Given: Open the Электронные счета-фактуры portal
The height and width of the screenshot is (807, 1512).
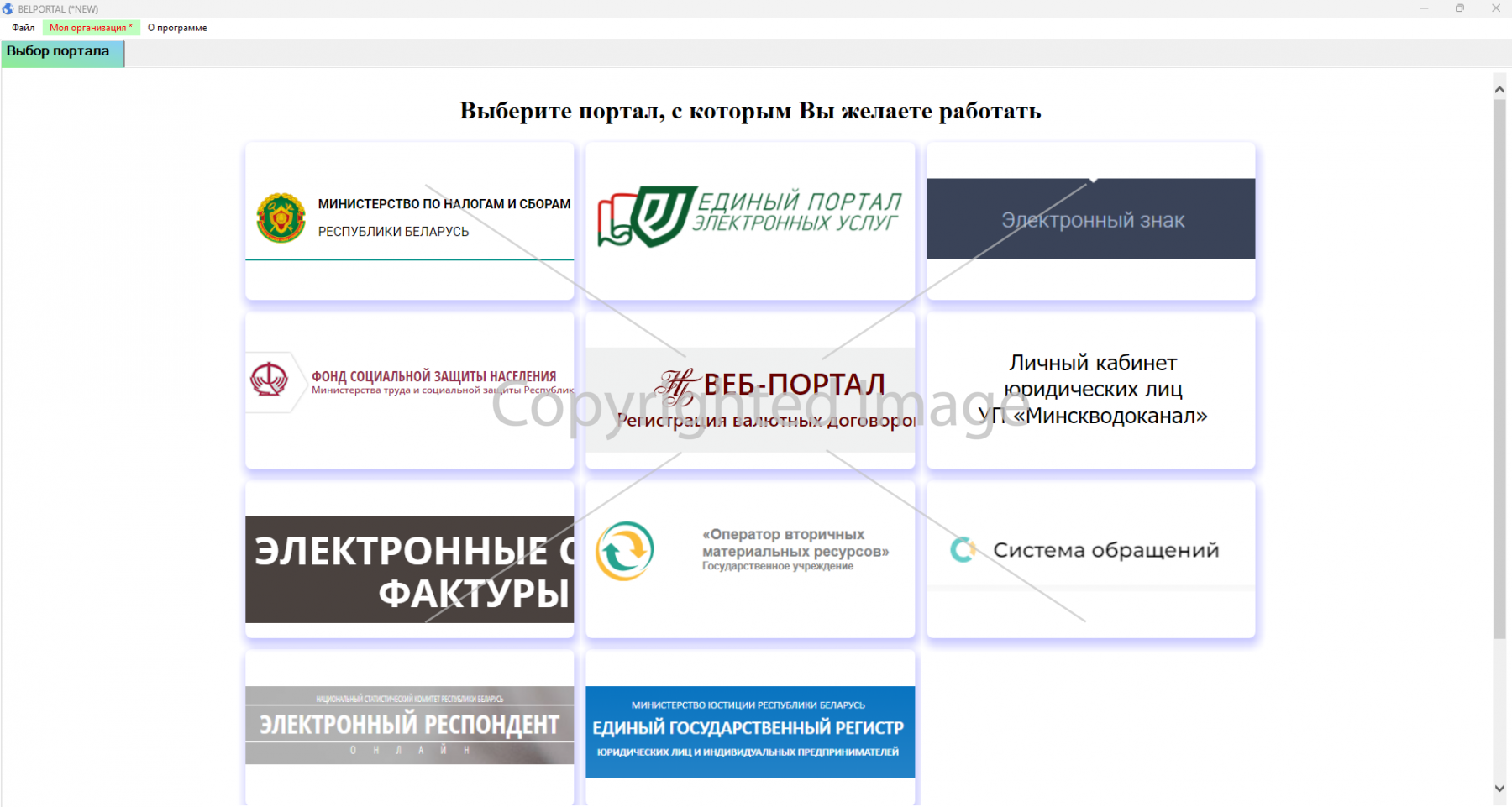Looking at the screenshot, I should coord(410,569).
